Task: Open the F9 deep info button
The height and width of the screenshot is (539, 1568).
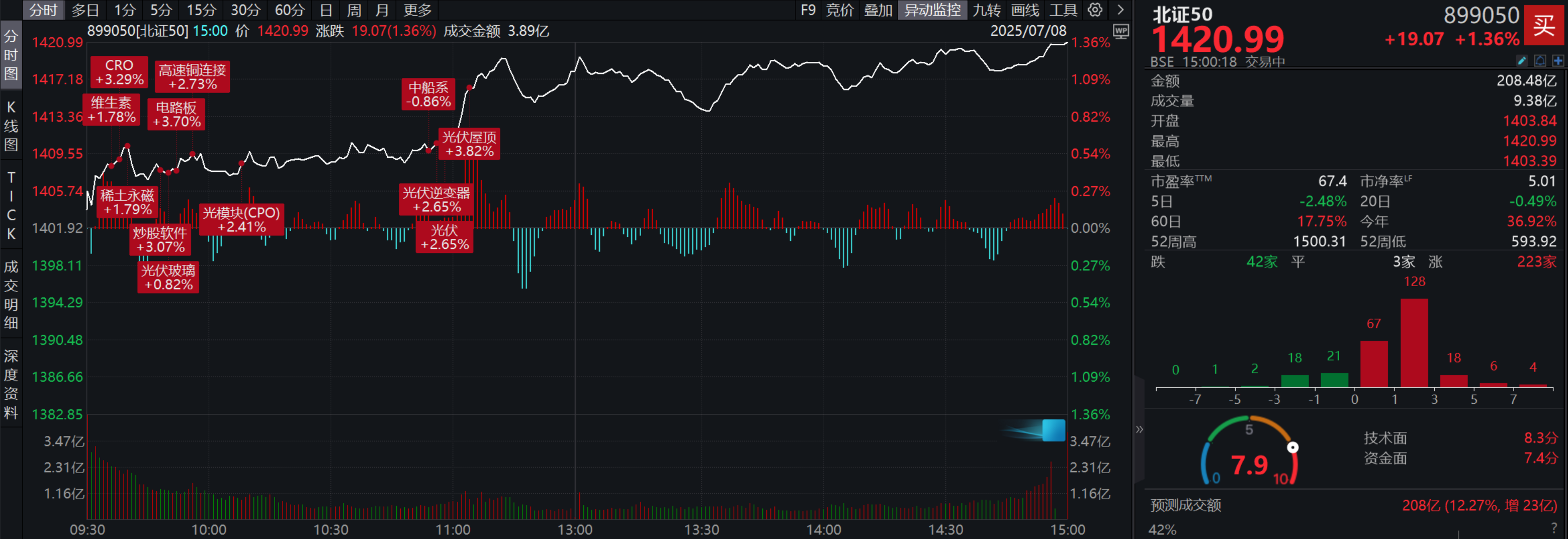Action: pyautogui.click(x=808, y=10)
